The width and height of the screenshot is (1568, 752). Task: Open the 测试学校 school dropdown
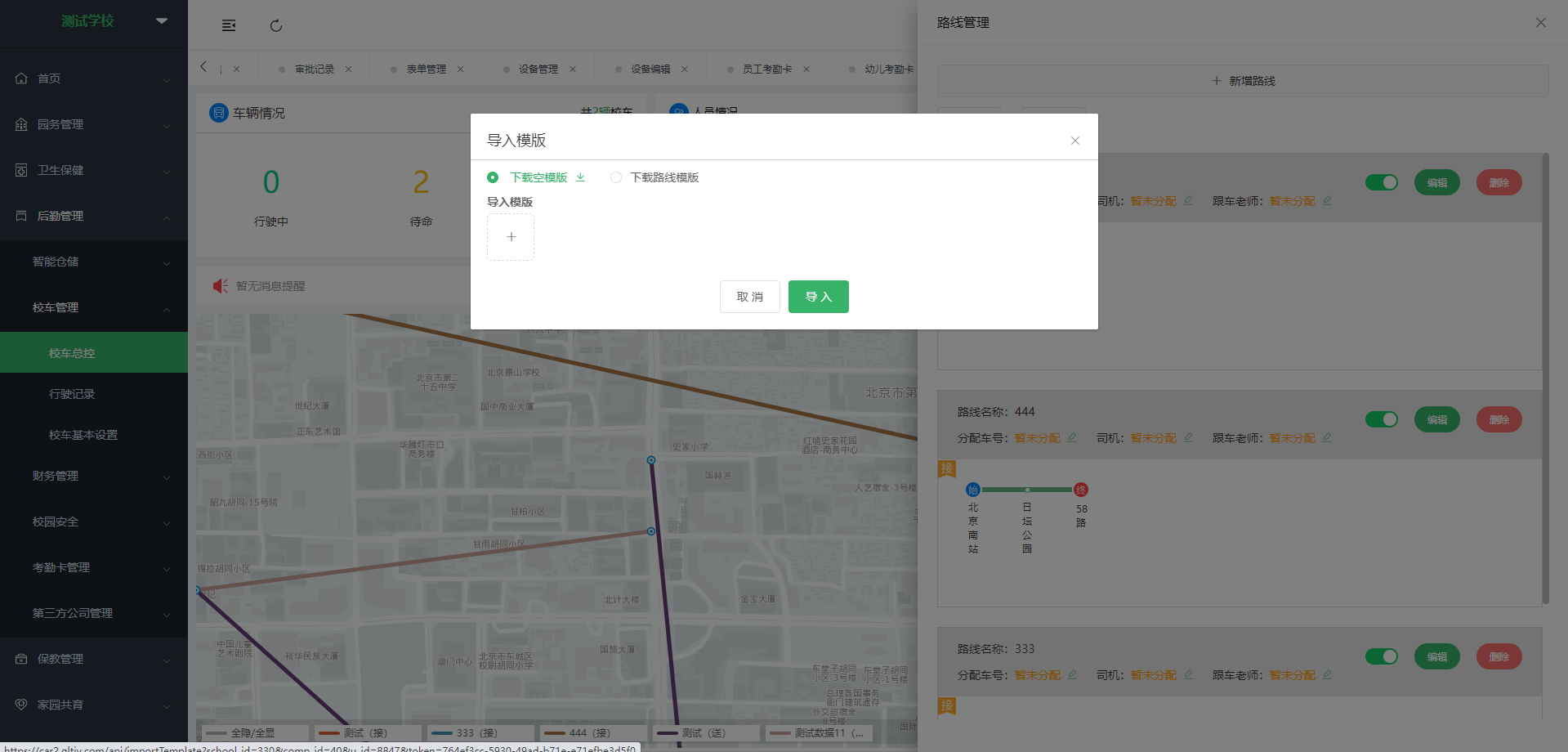[x=162, y=20]
